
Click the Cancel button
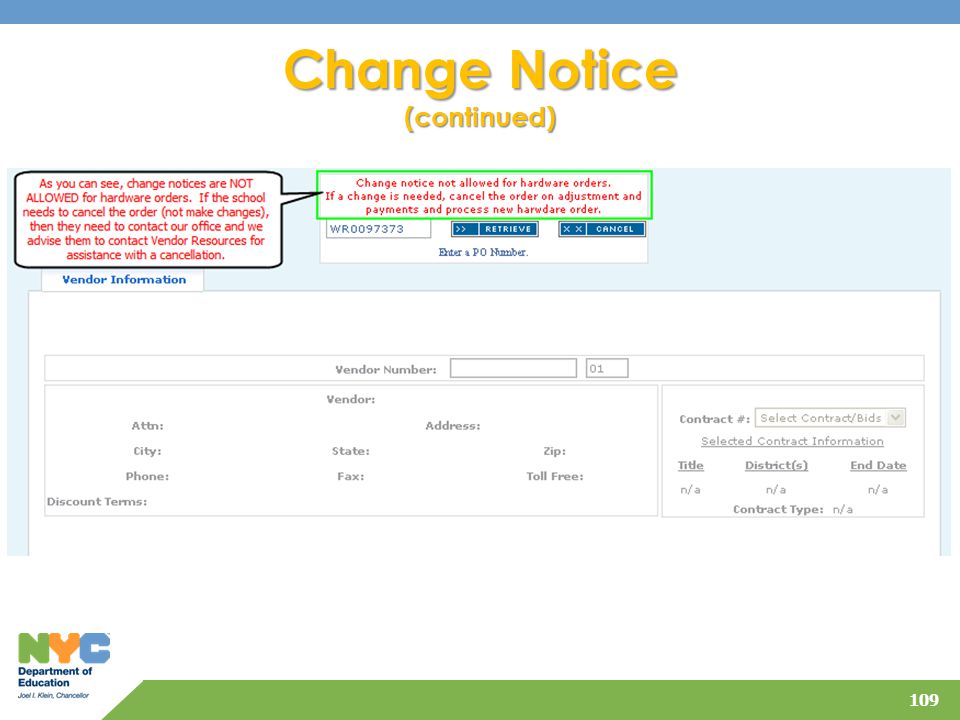pyautogui.click(x=601, y=229)
